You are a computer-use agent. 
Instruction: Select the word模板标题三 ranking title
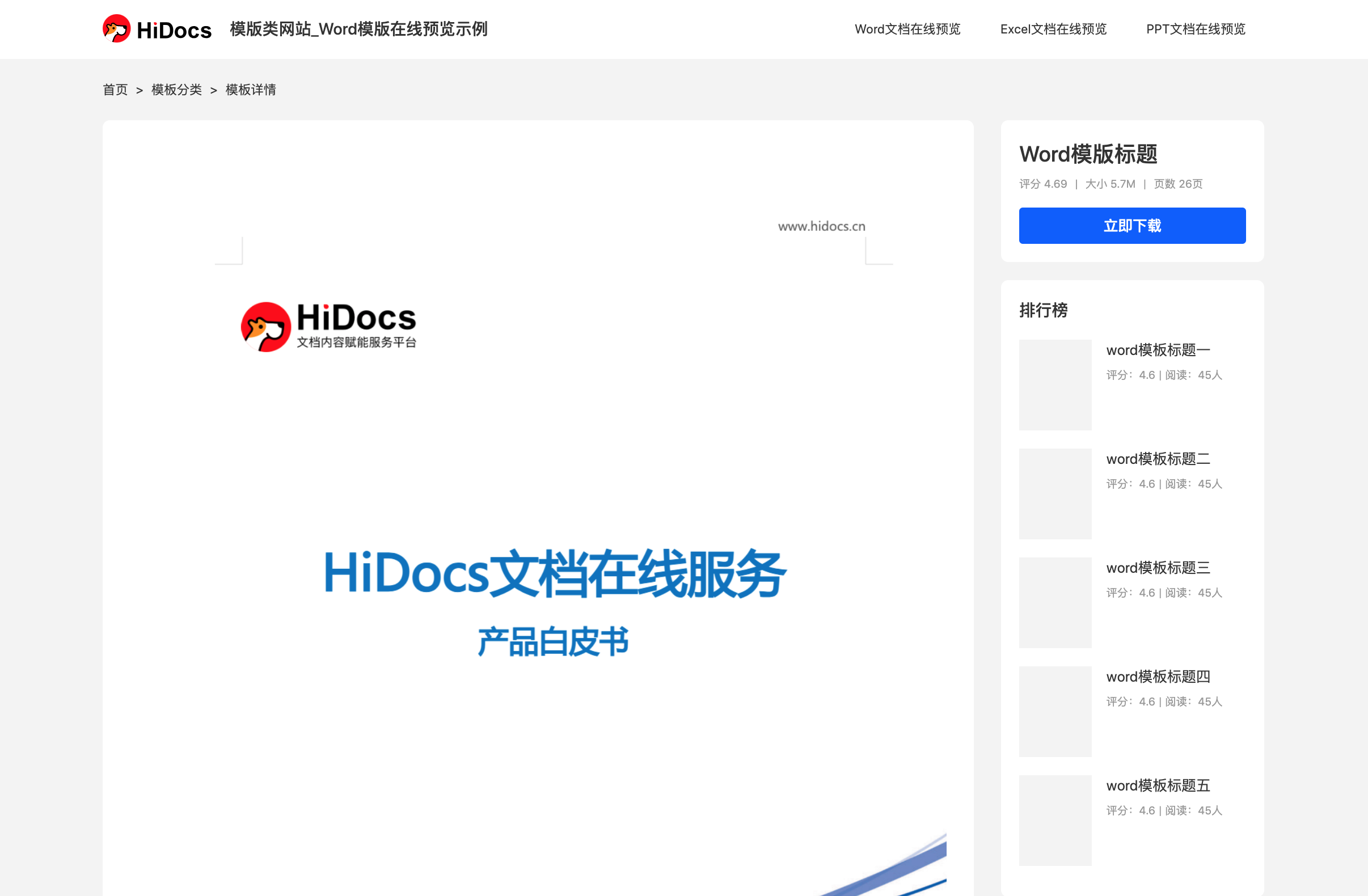click(1158, 568)
